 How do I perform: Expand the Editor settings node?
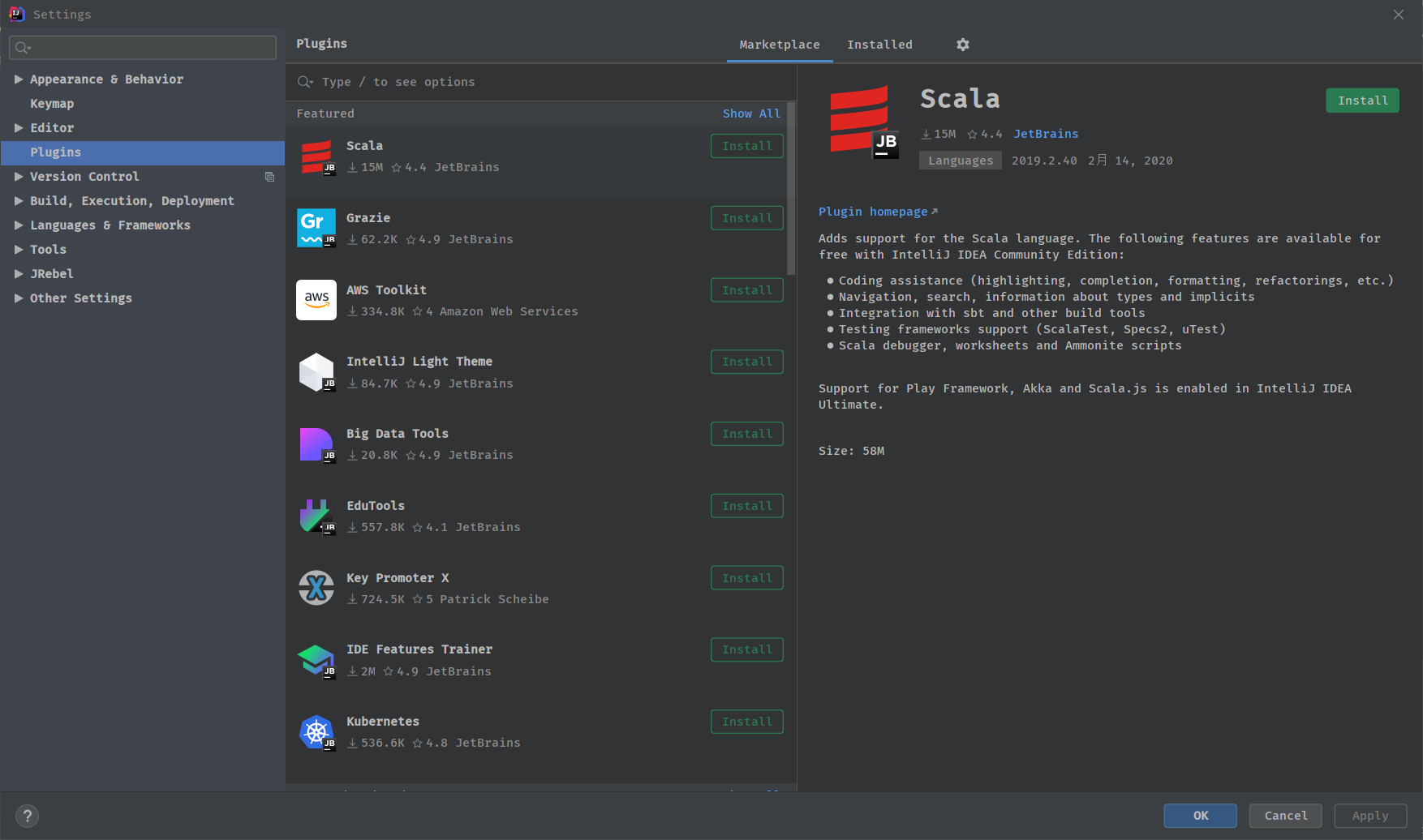point(19,128)
